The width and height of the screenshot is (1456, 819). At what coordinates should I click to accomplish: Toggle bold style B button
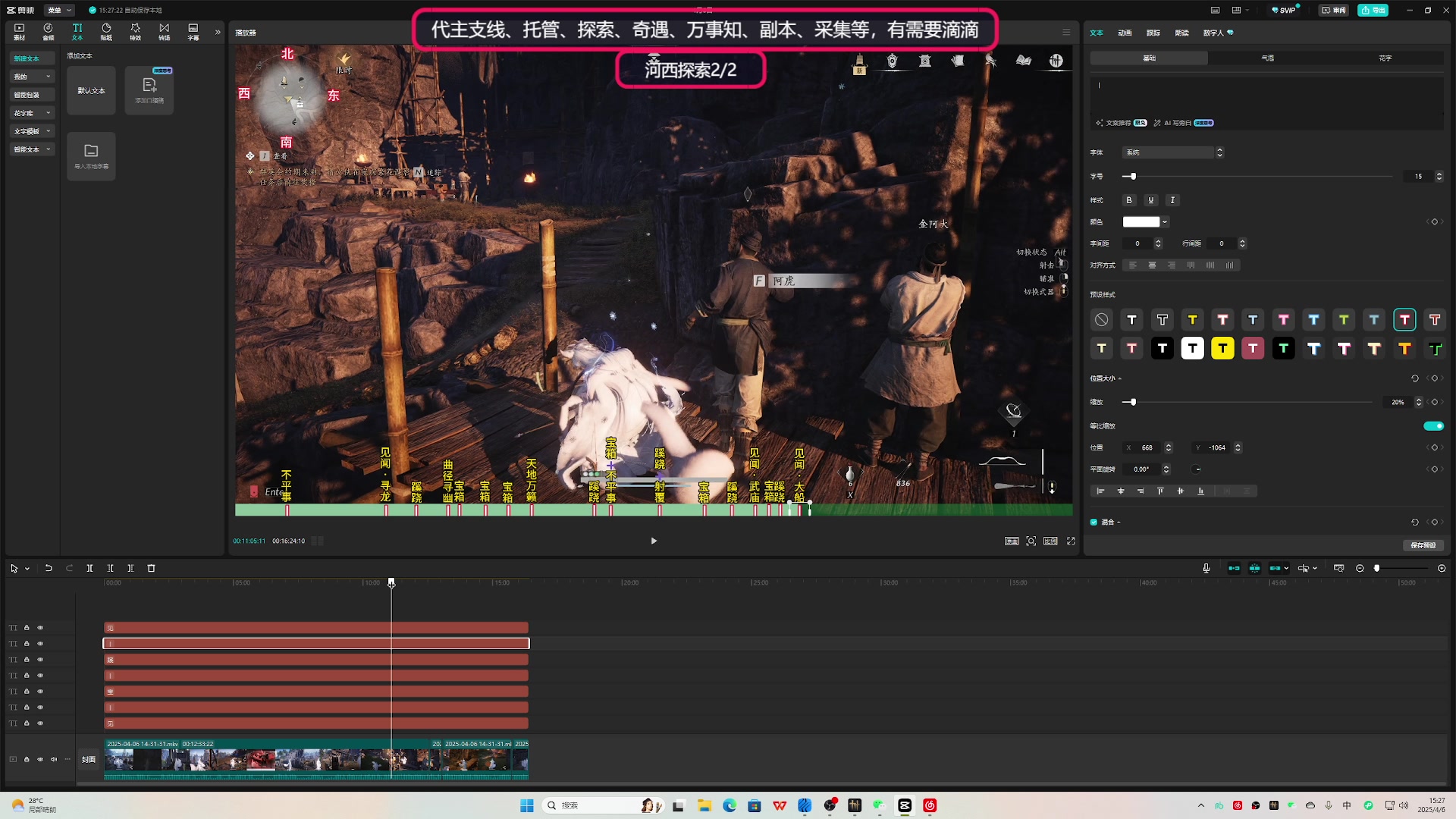pos(1129,200)
